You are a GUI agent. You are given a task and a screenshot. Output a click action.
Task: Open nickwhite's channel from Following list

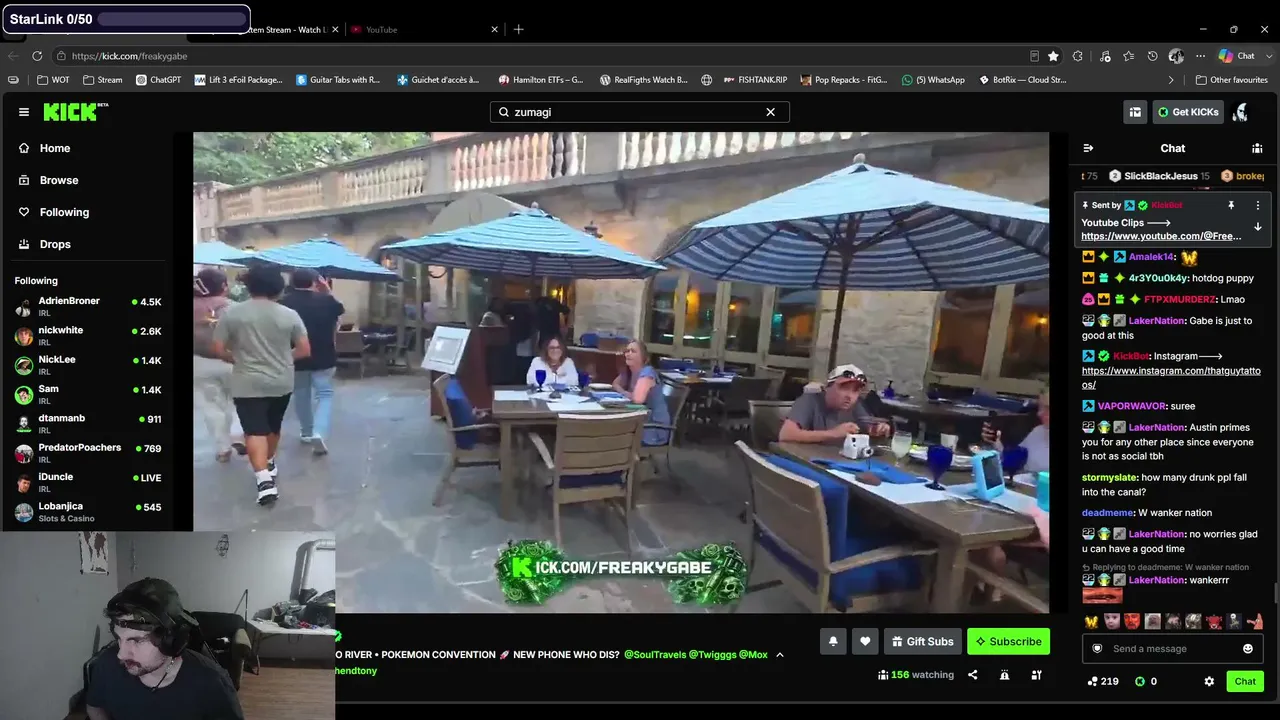[x=88, y=336]
